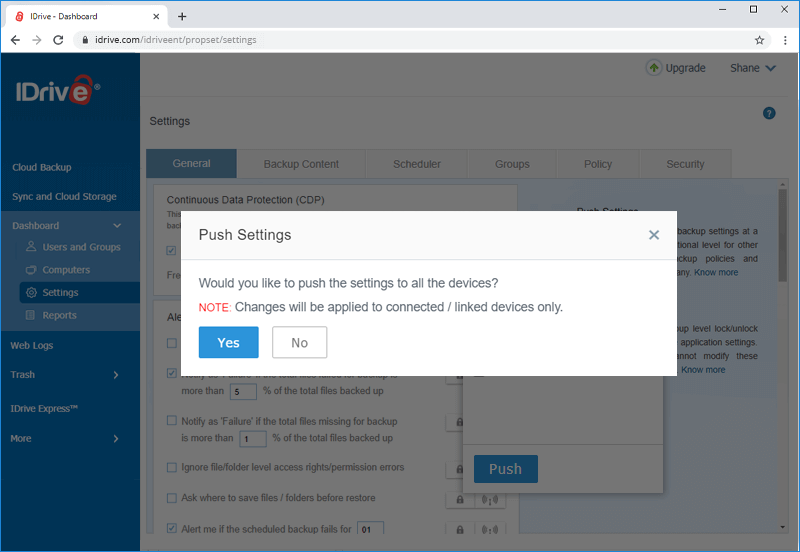Image resolution: width=800 pixels, height=552 pixels.
Task: Toggle Alert me if scheduled backup fails
Action: coord(172,529)
